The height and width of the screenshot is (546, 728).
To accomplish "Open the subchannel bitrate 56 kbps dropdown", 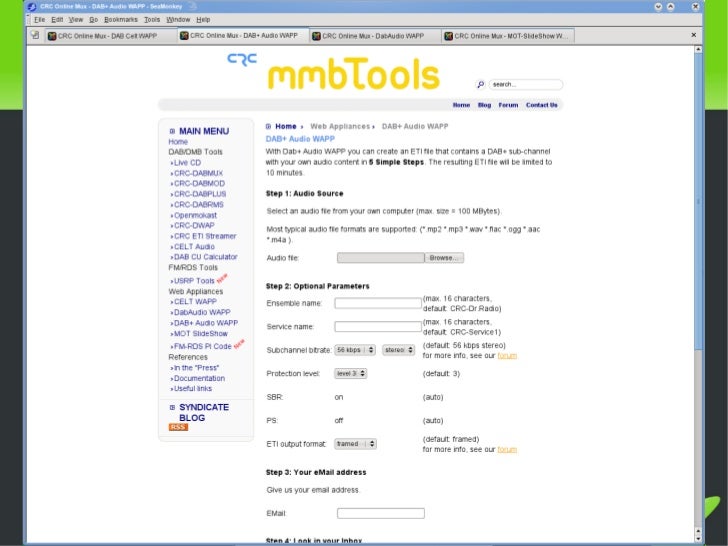I will pyautogui.click(x=355, y=350).
